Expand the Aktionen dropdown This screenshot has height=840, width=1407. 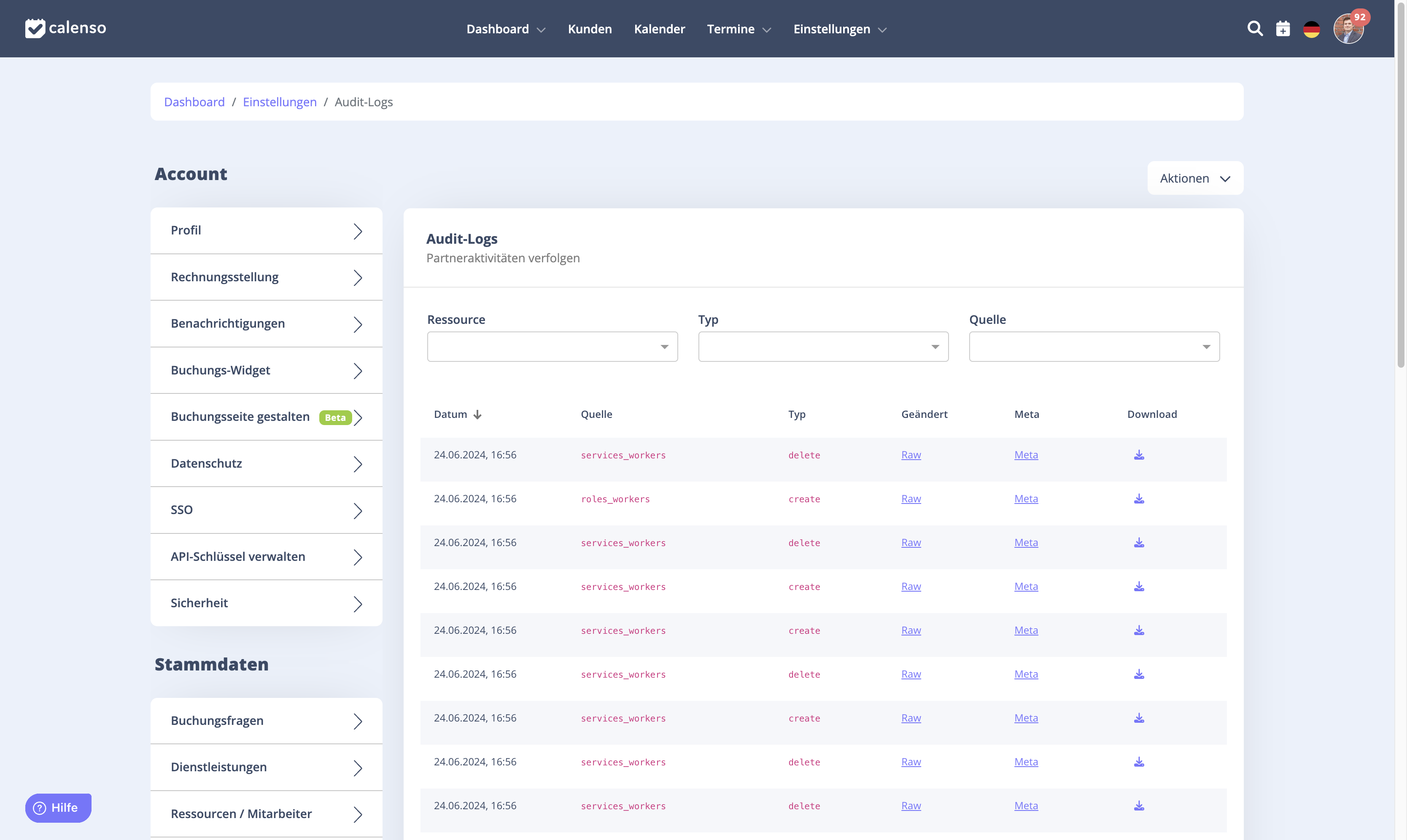coord(1195,178)
